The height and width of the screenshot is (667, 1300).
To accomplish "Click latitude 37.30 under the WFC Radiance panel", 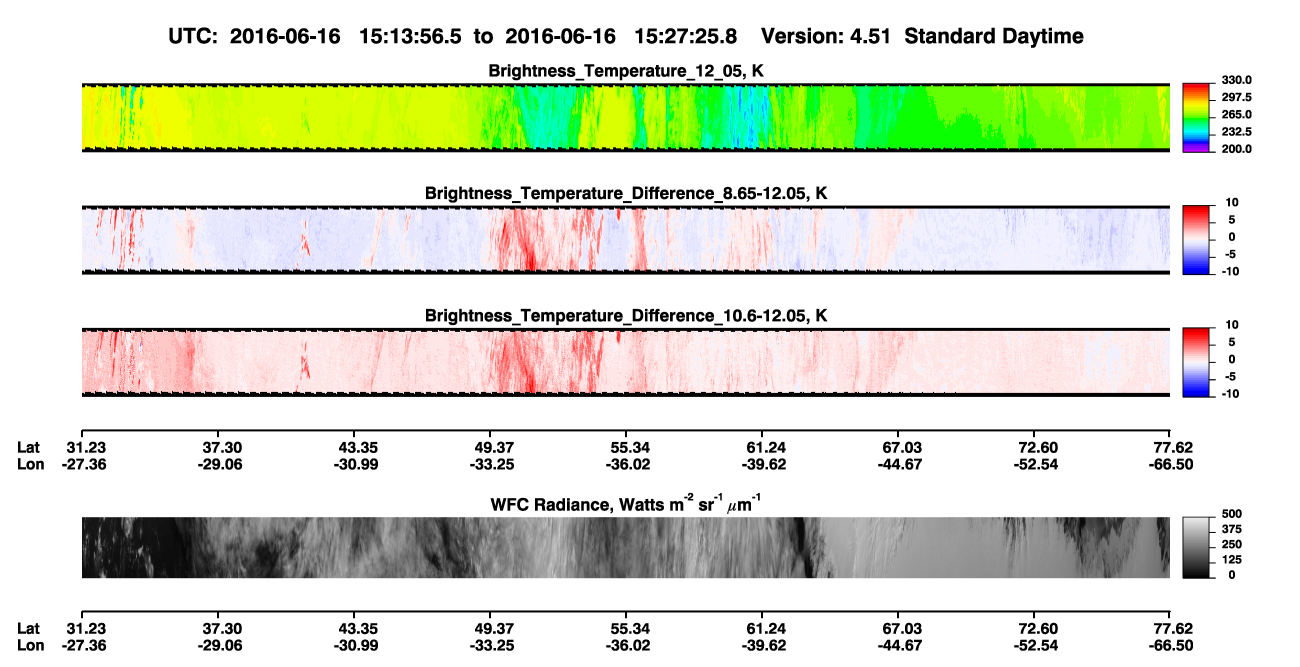I will (x=222, y=629).
